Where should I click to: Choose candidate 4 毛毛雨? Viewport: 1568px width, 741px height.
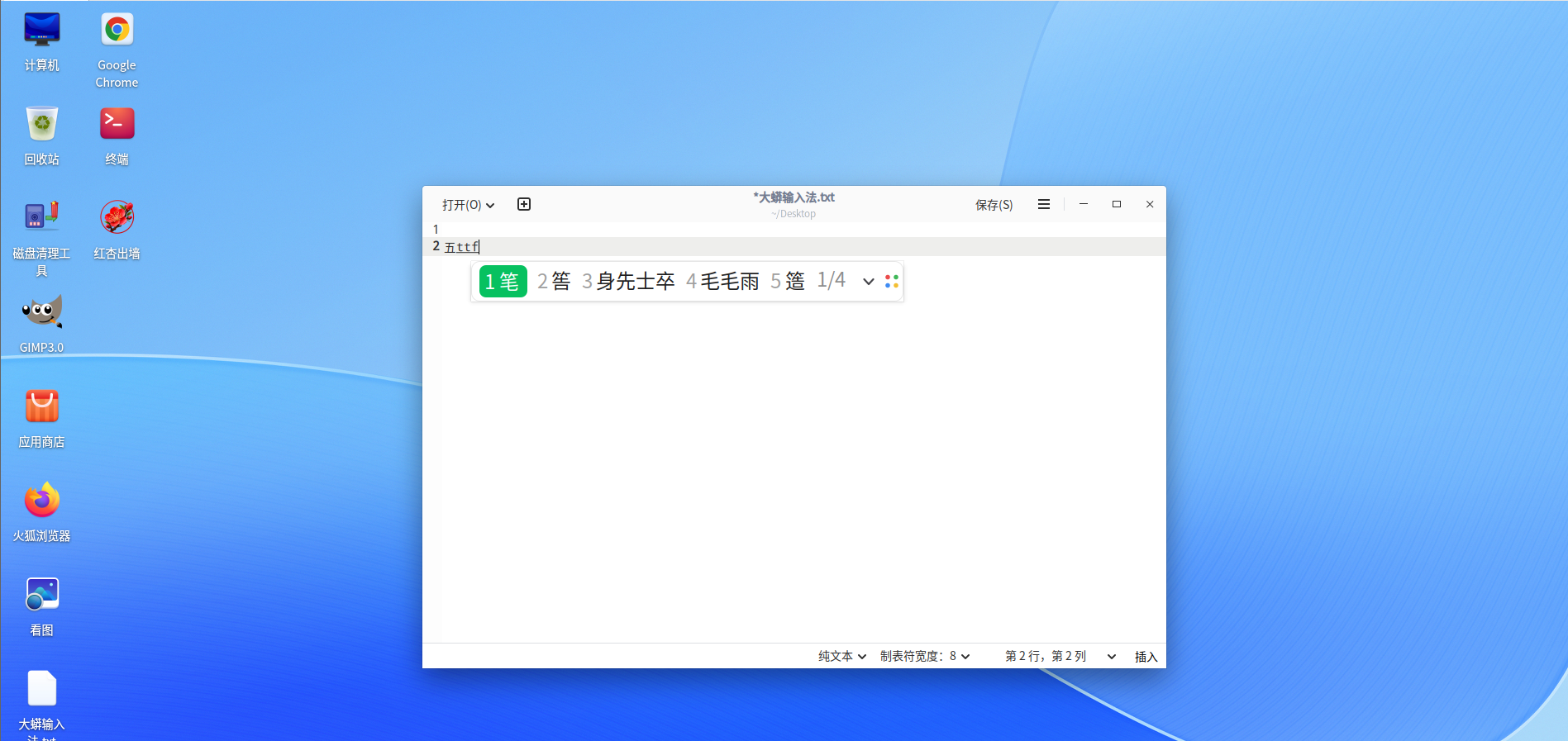click(723, 282)
